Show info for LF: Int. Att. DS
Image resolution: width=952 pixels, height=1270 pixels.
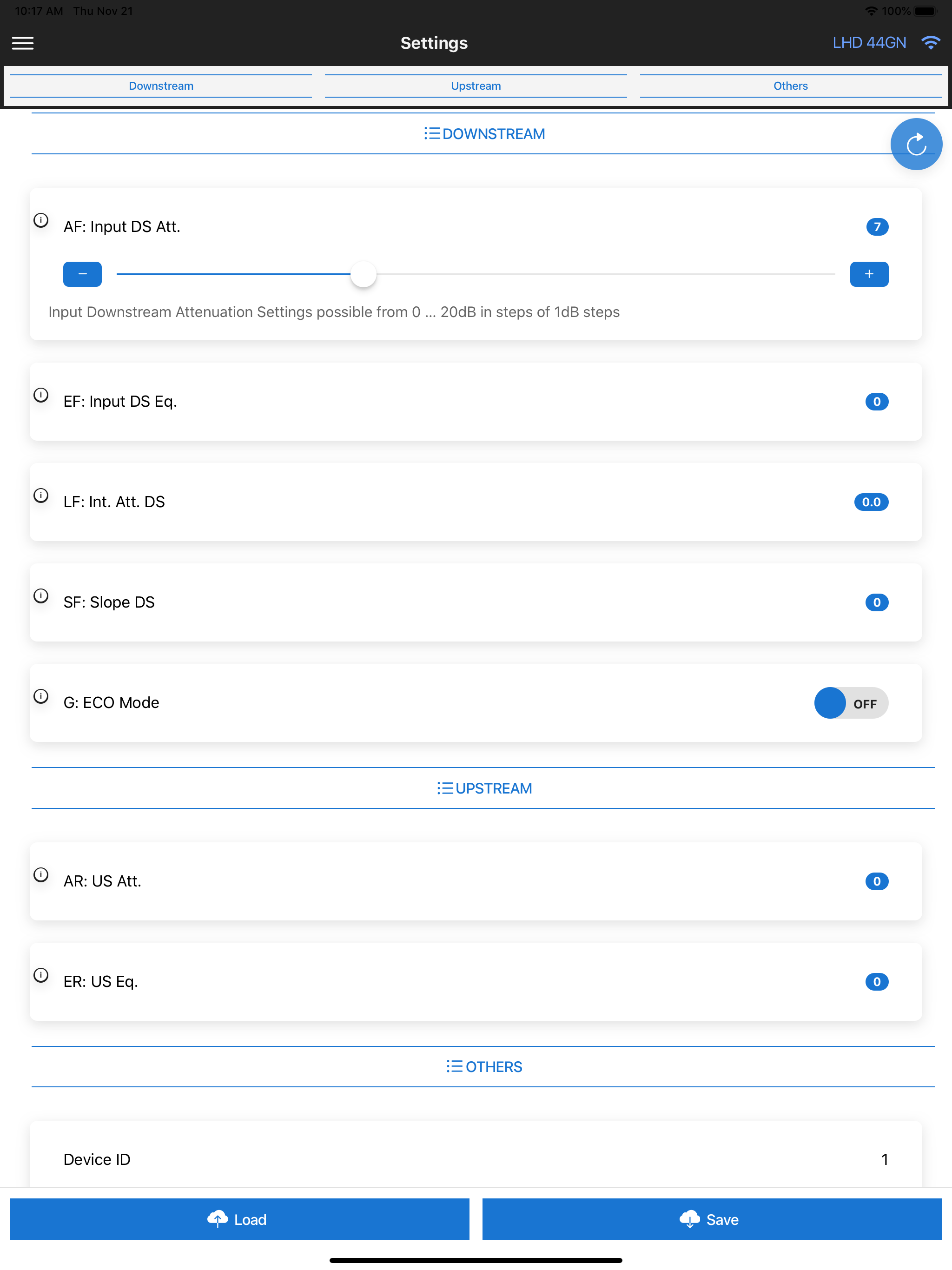tap(41, 496)
